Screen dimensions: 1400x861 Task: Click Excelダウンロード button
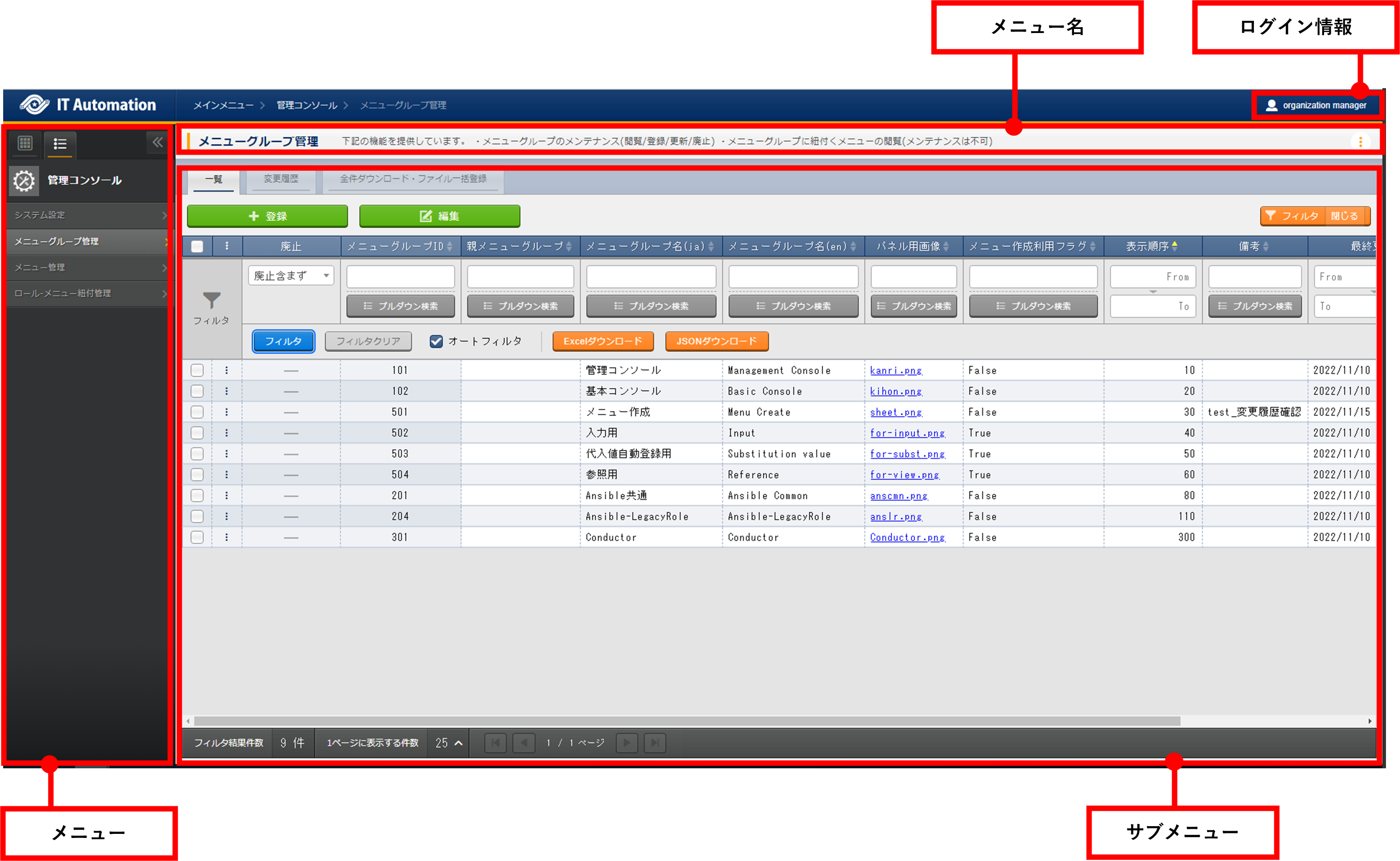point(603,341)
